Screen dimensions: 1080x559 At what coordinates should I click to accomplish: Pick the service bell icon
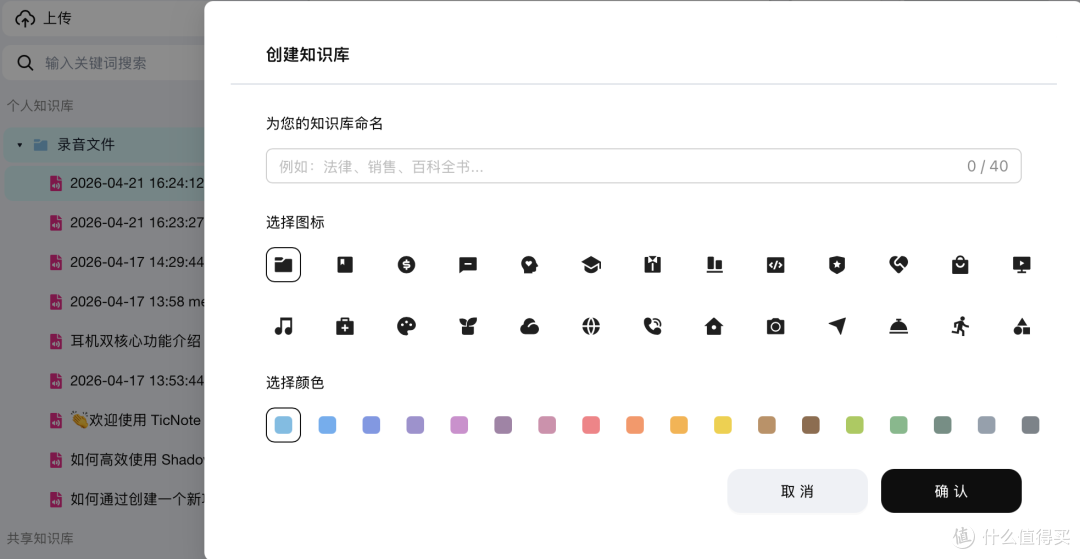[898, 326]
